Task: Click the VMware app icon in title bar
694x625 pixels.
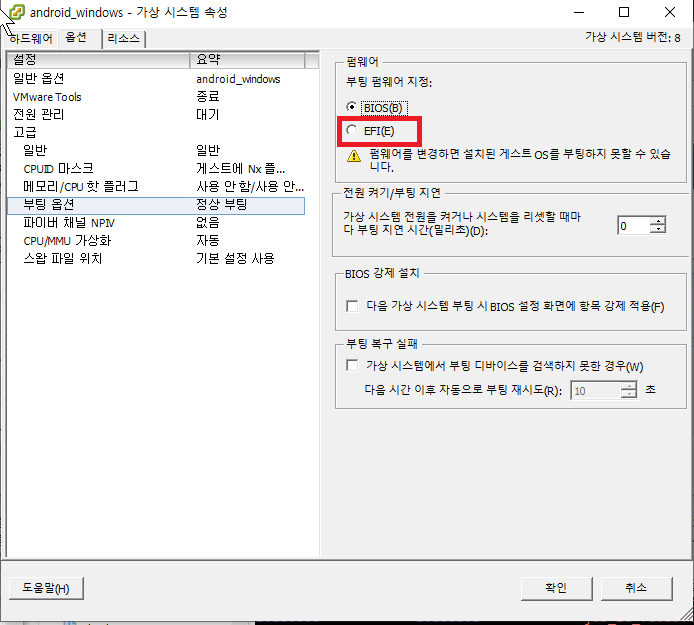Action: 16,12
